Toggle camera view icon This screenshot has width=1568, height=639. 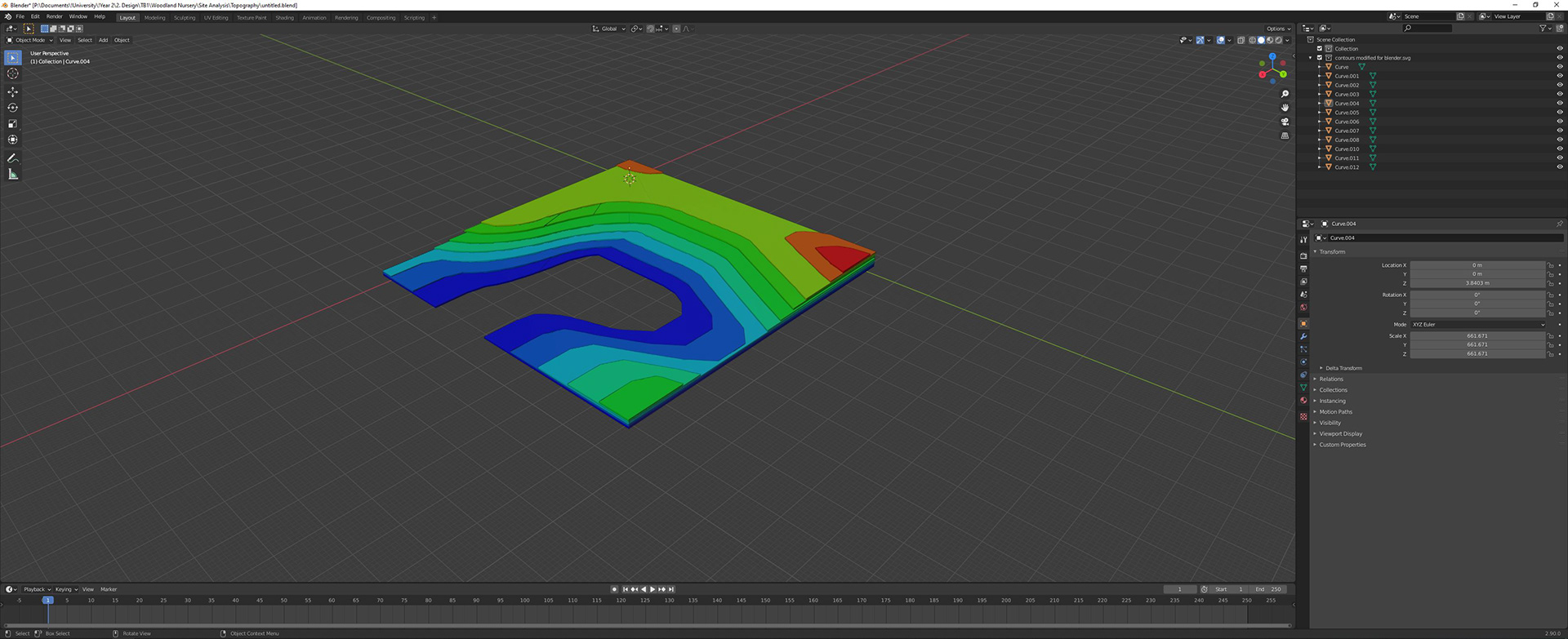tap(1285, 122)
